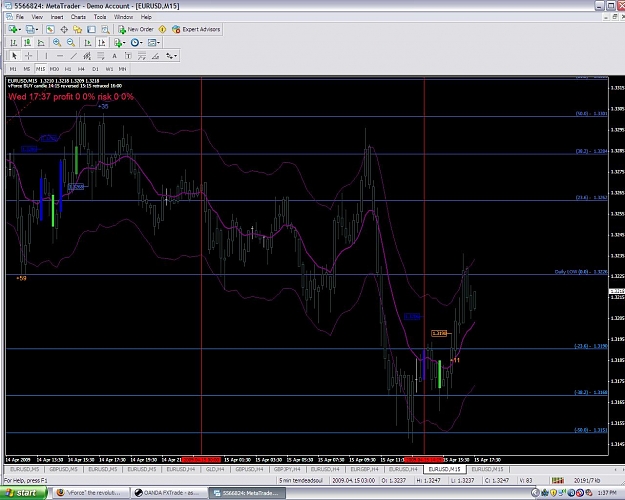
Task: Switch to H1 timeframe
Action: point(68,69)
